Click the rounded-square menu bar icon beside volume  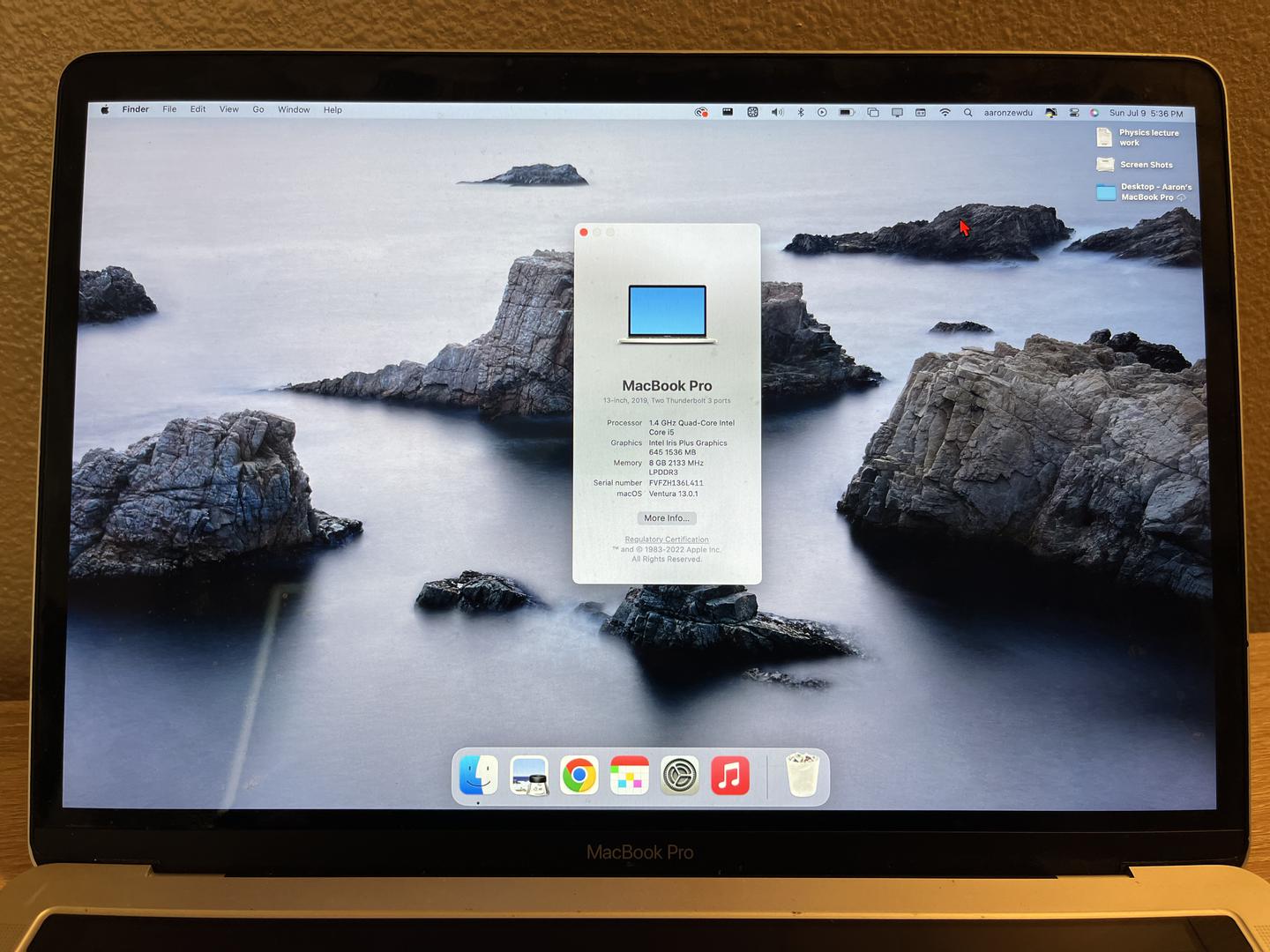pos(752,112)
